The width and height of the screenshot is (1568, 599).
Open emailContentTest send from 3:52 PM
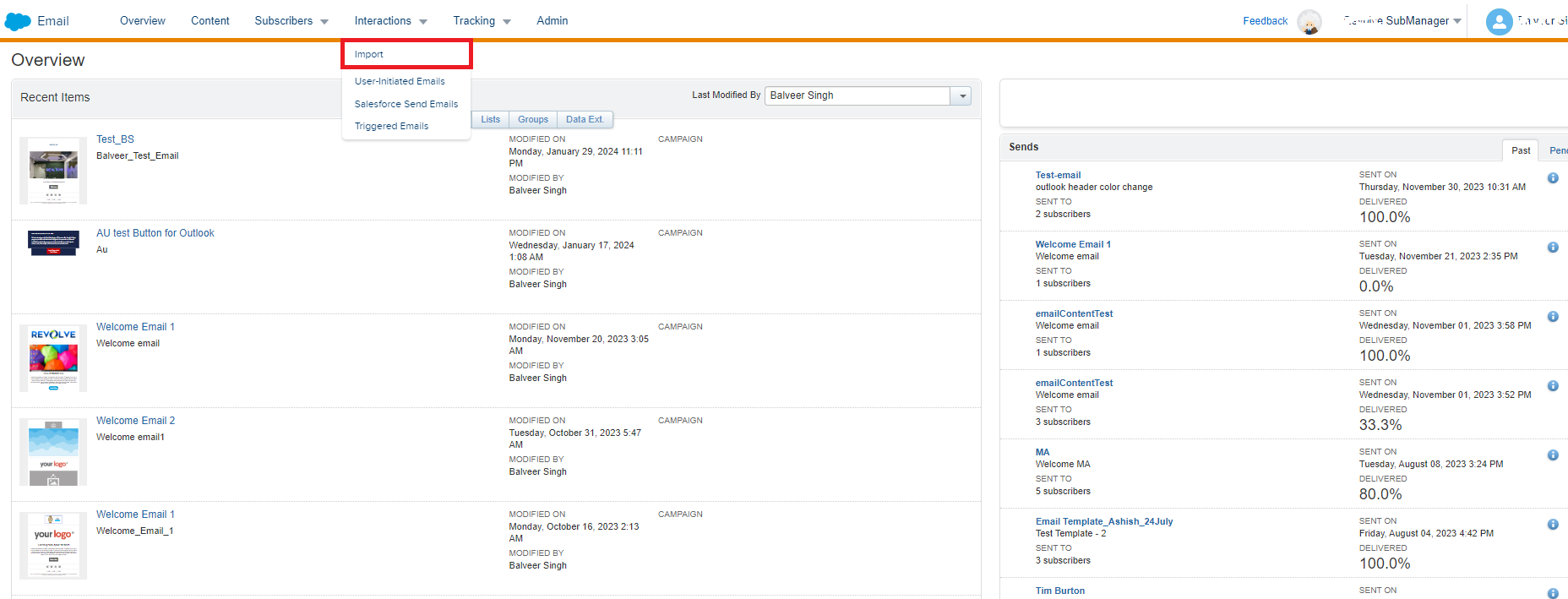1074,384
